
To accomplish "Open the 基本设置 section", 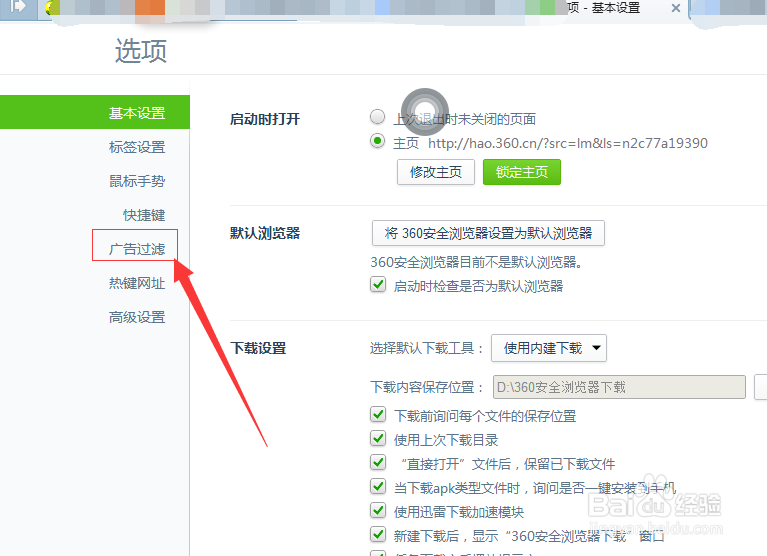I will (94, 112).
